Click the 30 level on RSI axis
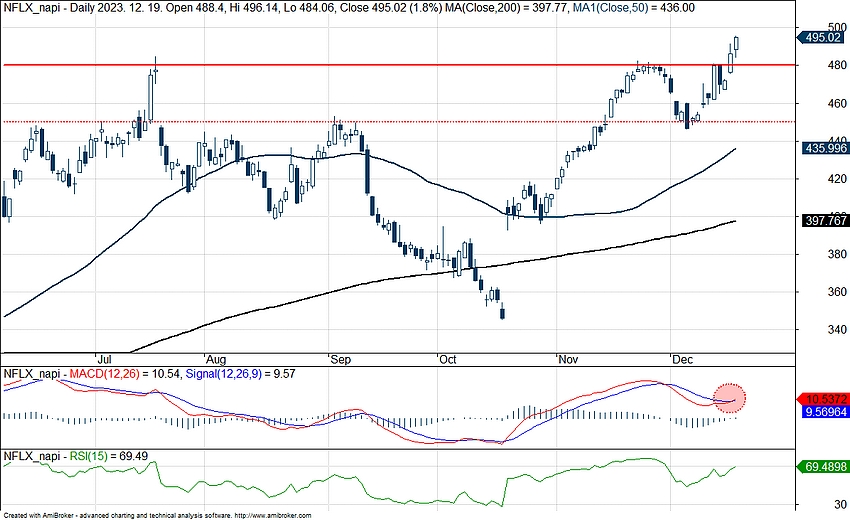The width and height of the screenshot is (850, 520). 840,504
